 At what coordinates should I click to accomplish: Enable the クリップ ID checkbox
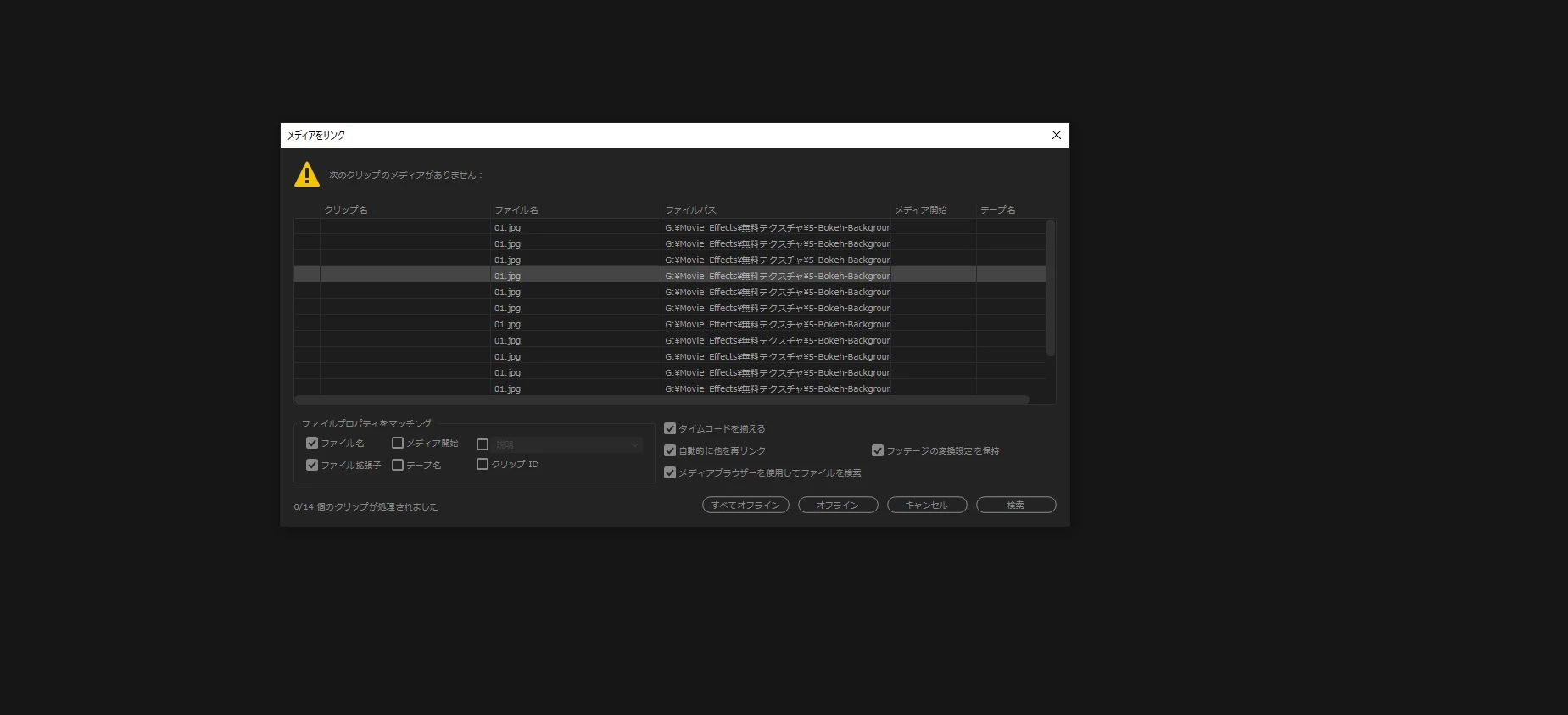[483, 464]
